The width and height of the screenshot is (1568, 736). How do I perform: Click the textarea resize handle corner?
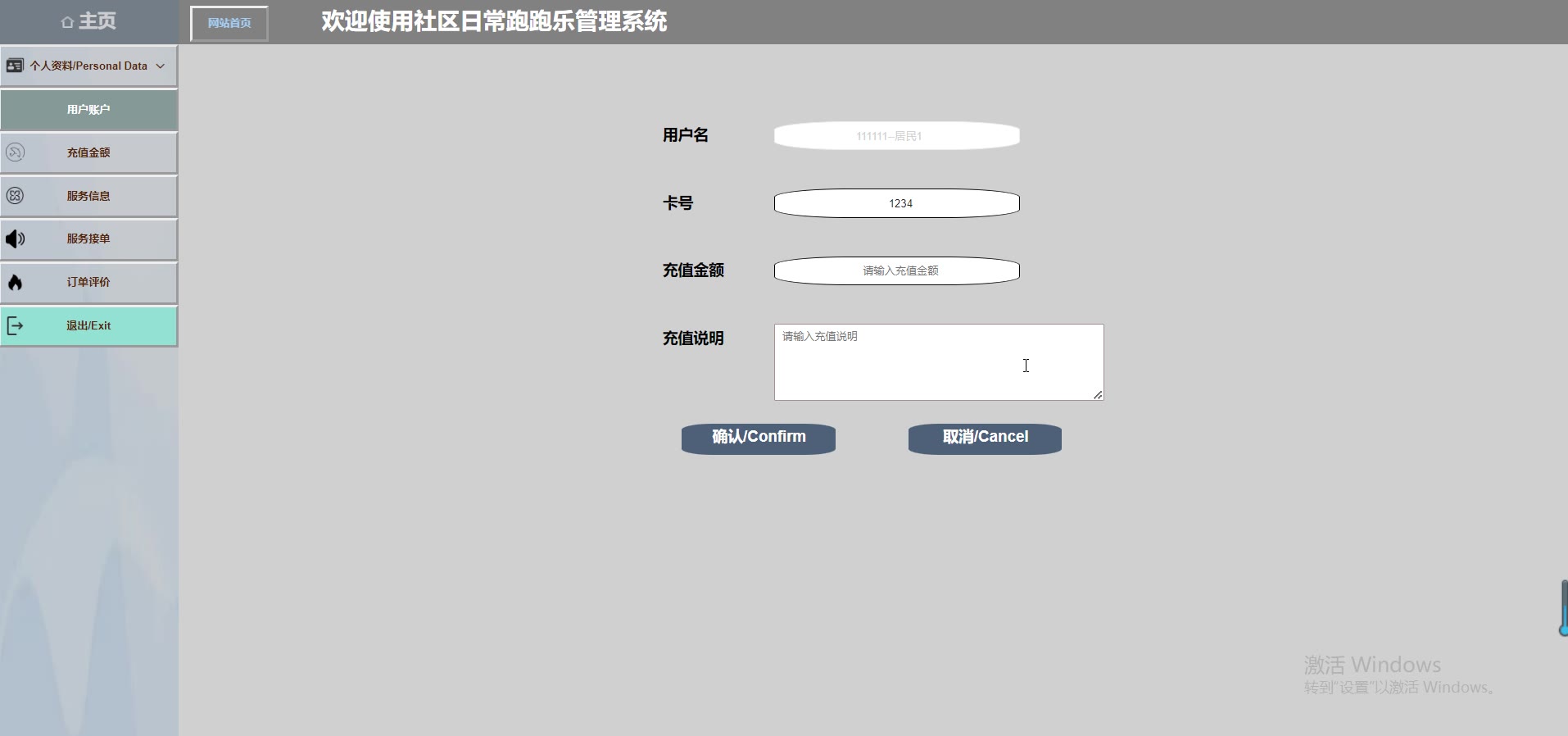click(1098, 395)
